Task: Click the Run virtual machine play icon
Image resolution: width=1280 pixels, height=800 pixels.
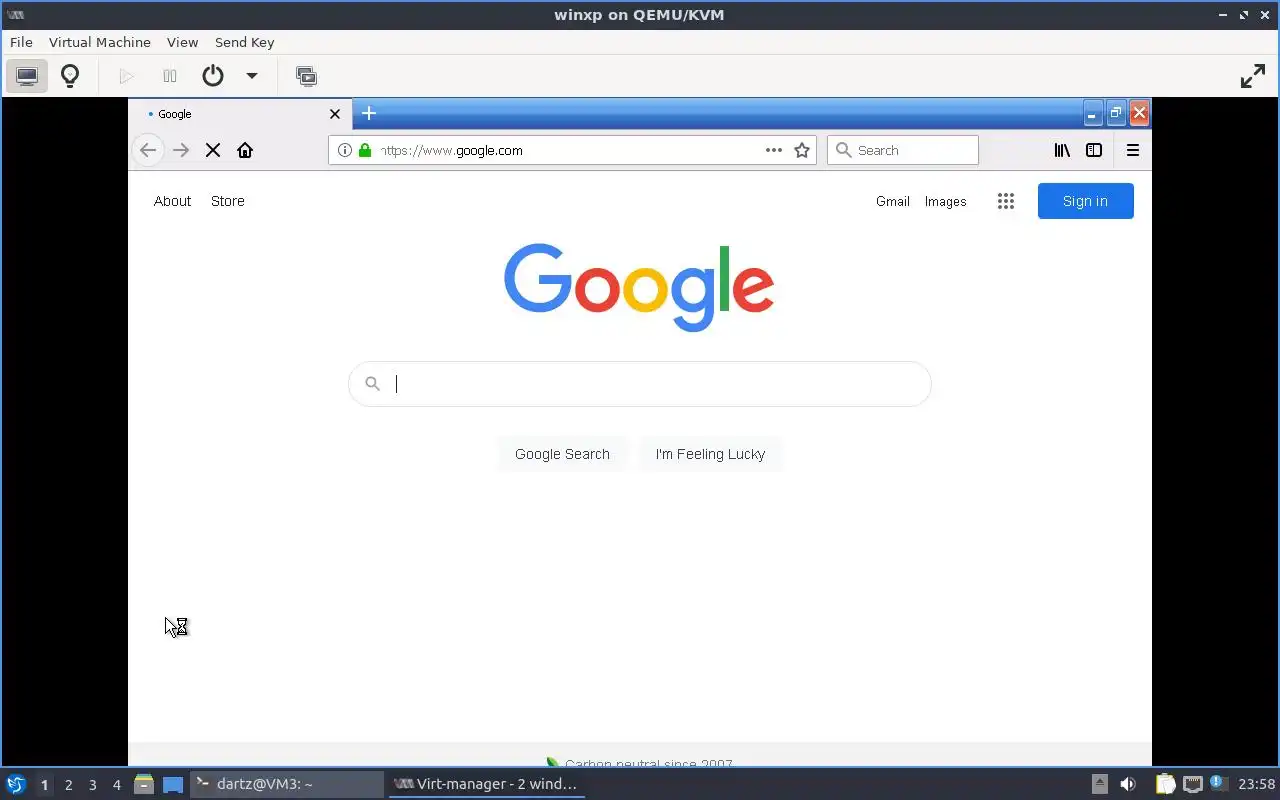Action: [126, 76]
